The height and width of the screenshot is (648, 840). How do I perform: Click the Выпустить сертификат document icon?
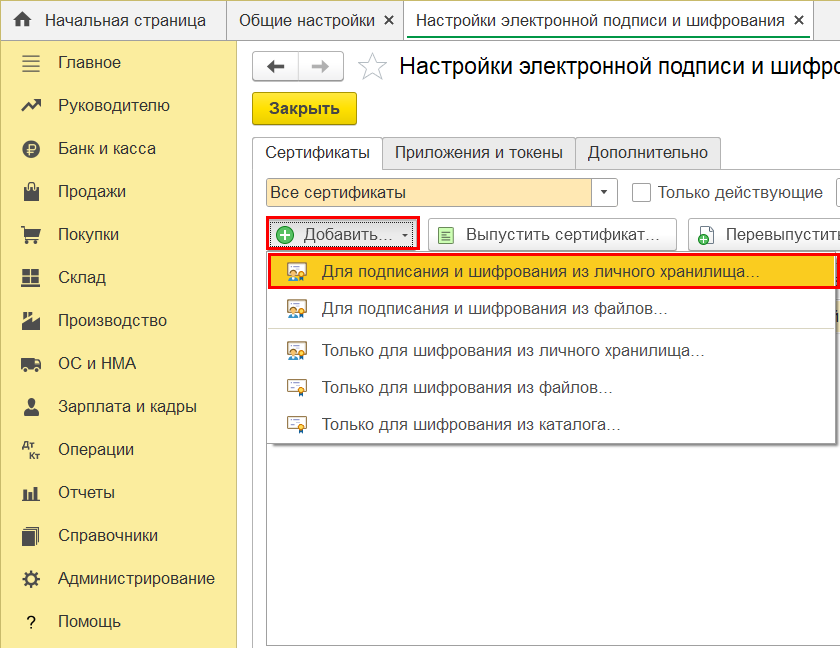point(446,235)
